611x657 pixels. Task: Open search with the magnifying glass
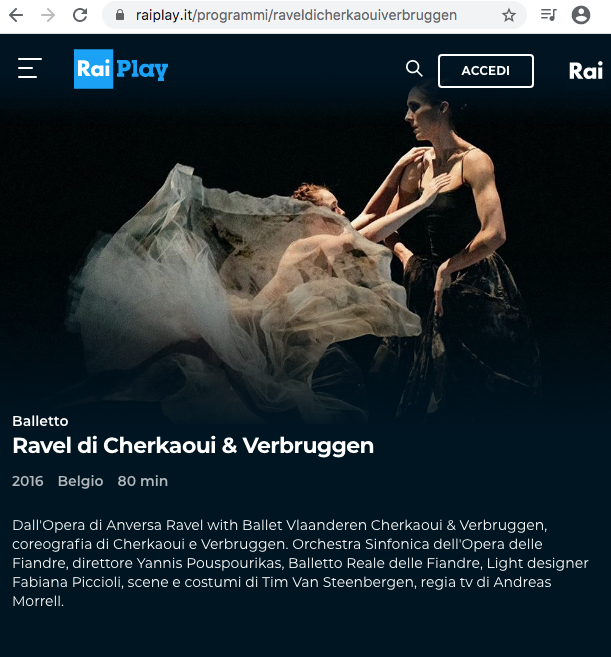point(414,68)
